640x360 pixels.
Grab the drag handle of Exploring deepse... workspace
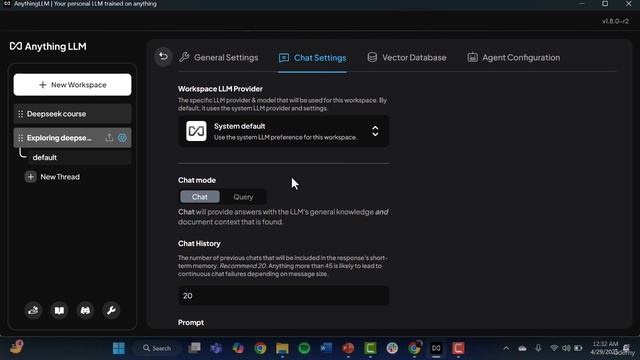pyautogui.click(x=20, y=138)
